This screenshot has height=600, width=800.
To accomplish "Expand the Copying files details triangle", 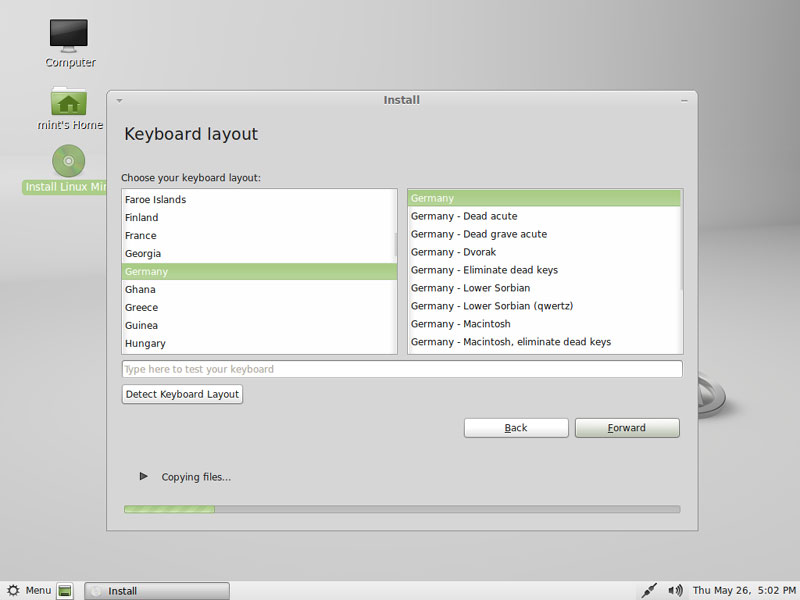I will (x=143, y=477).
